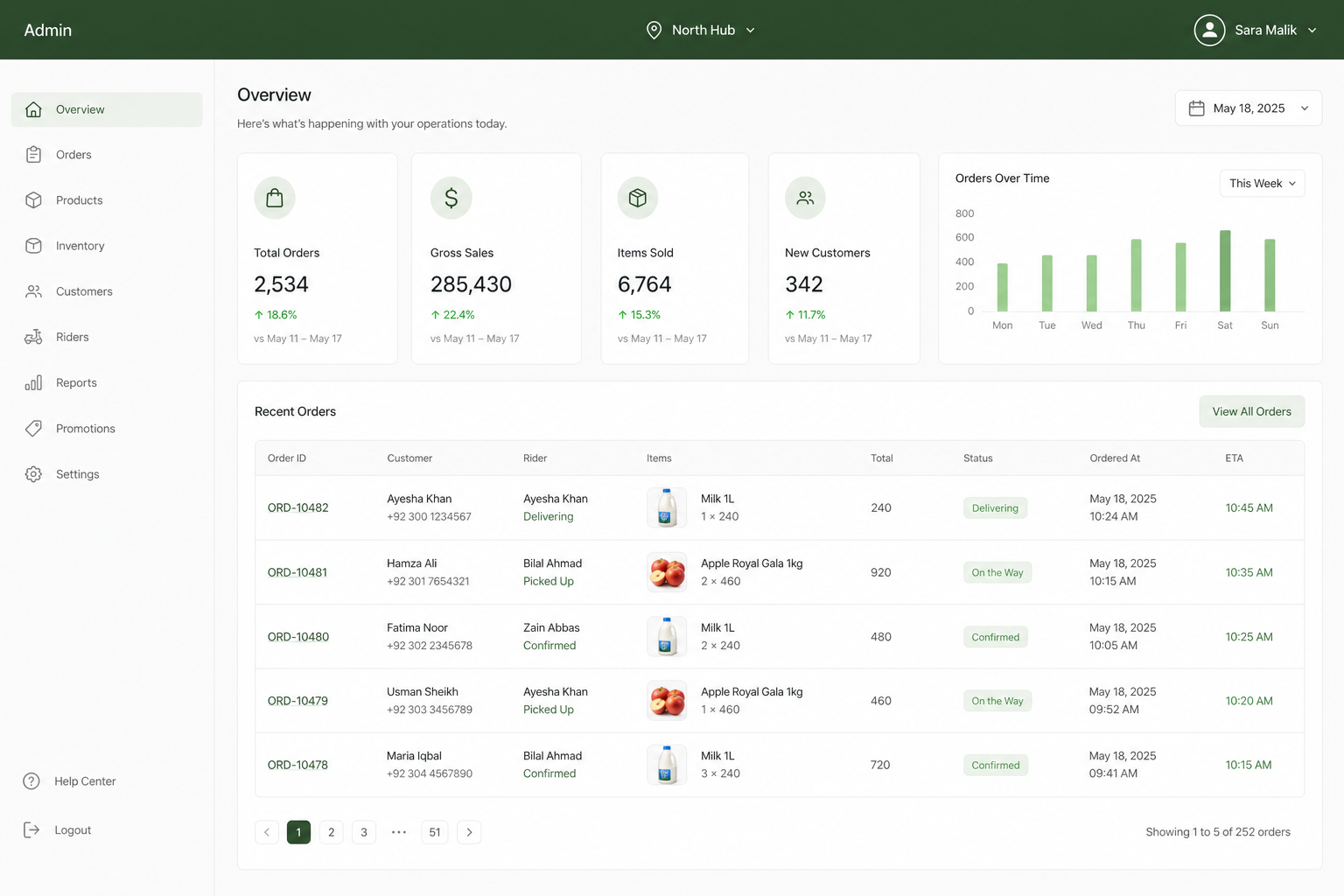1344x896 pixels.
Task: Click the Logout arrow icon
Action: coord(31,830)
